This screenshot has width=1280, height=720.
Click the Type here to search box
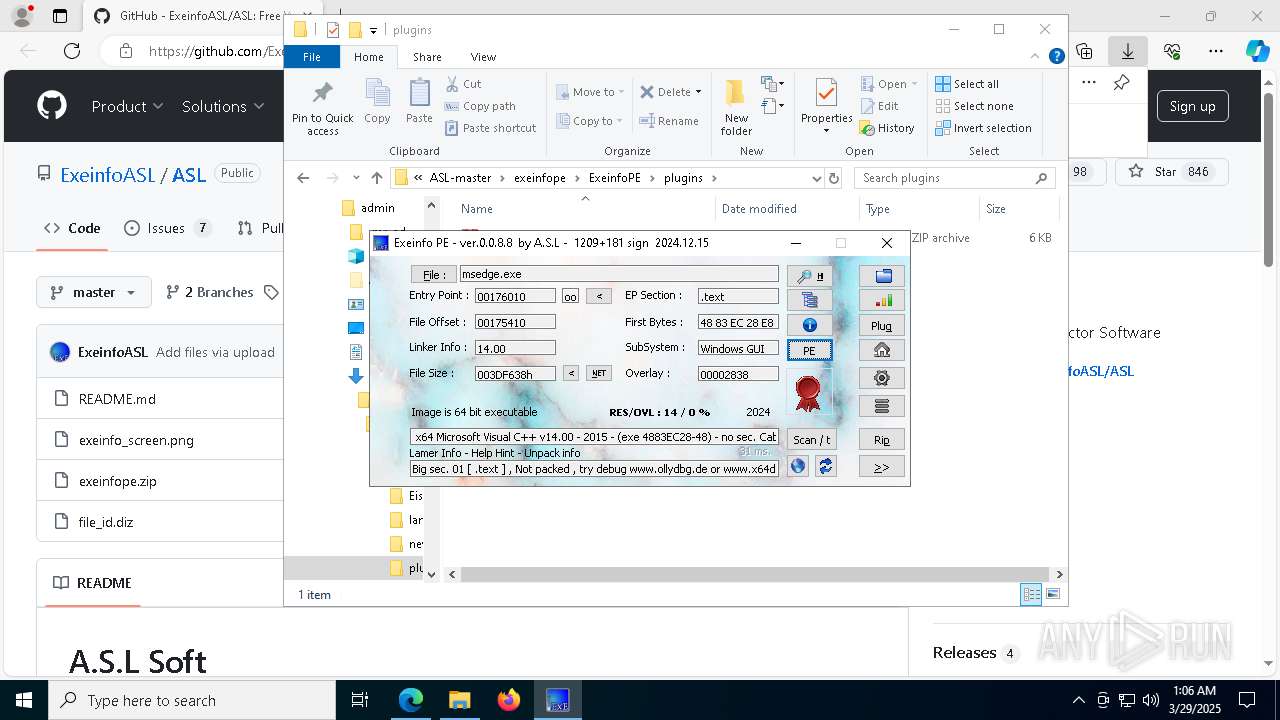point(192,700)
